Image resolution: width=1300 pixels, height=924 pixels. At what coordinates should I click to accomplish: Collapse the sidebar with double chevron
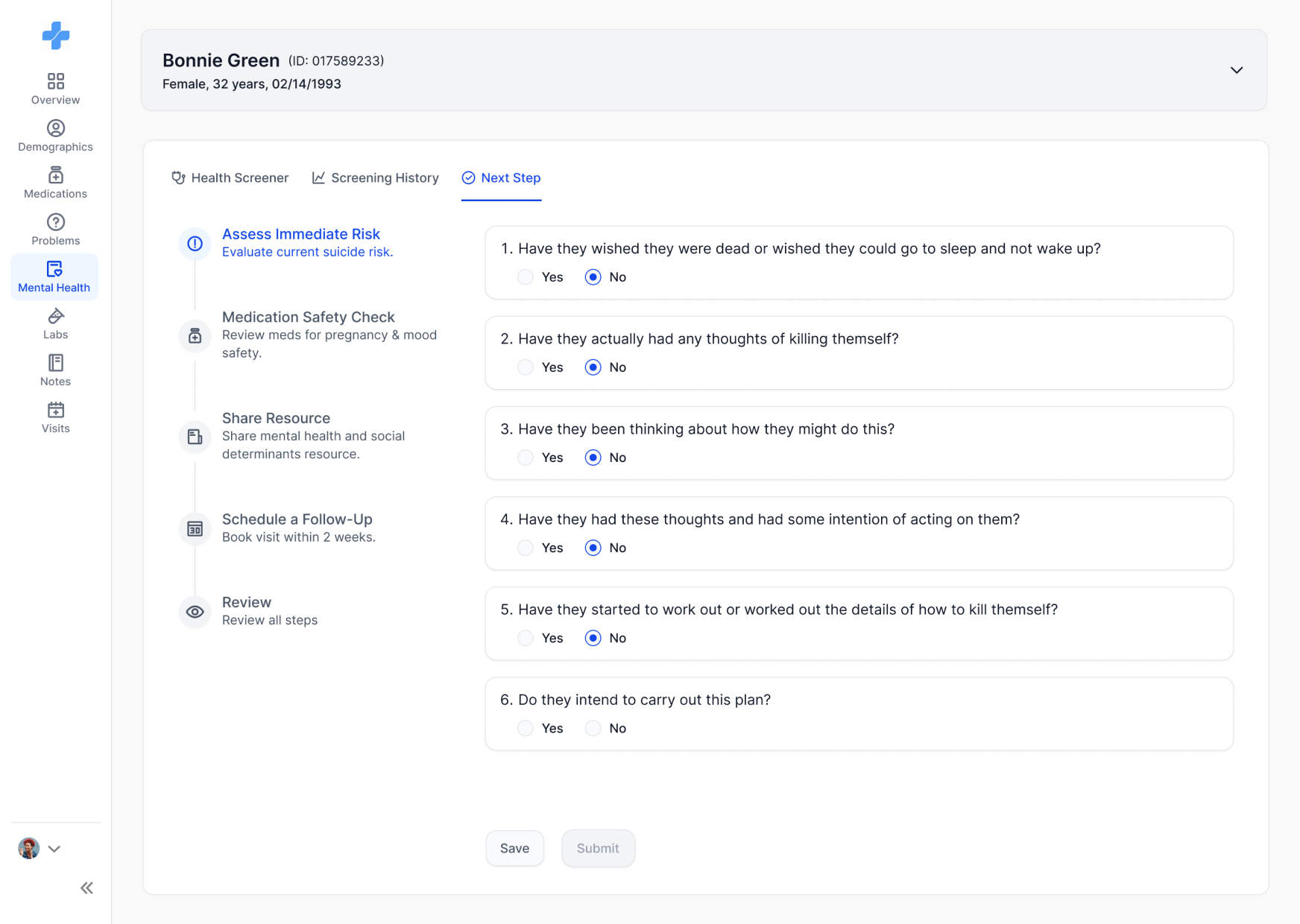coord(86,887)
